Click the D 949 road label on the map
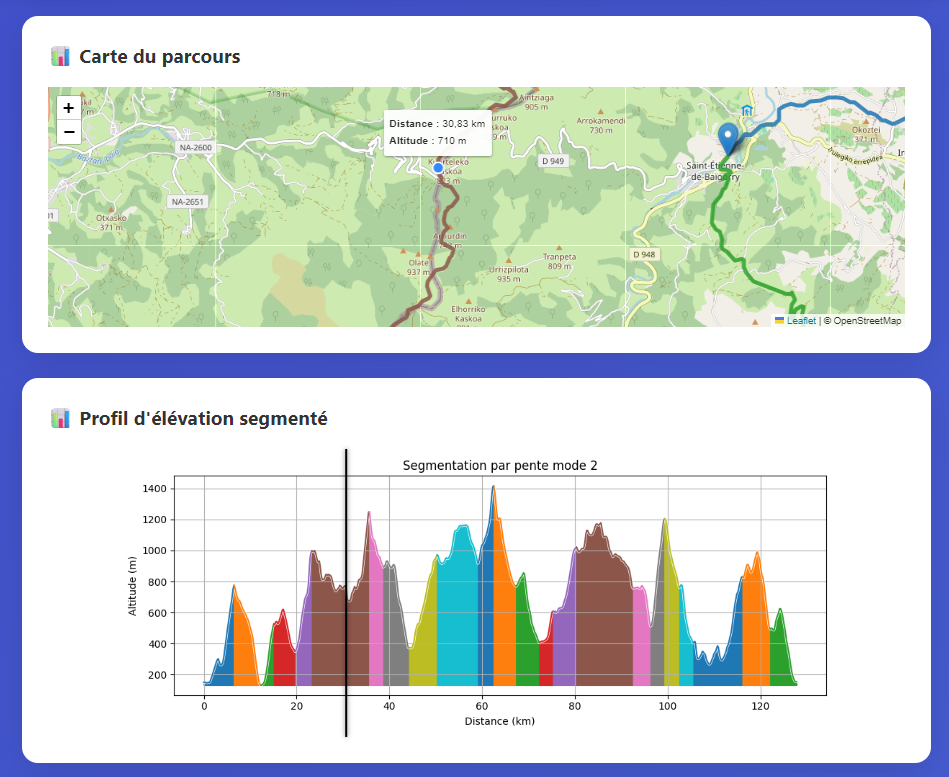This screenshot has height=777, width=949. (x=553, y=161)
